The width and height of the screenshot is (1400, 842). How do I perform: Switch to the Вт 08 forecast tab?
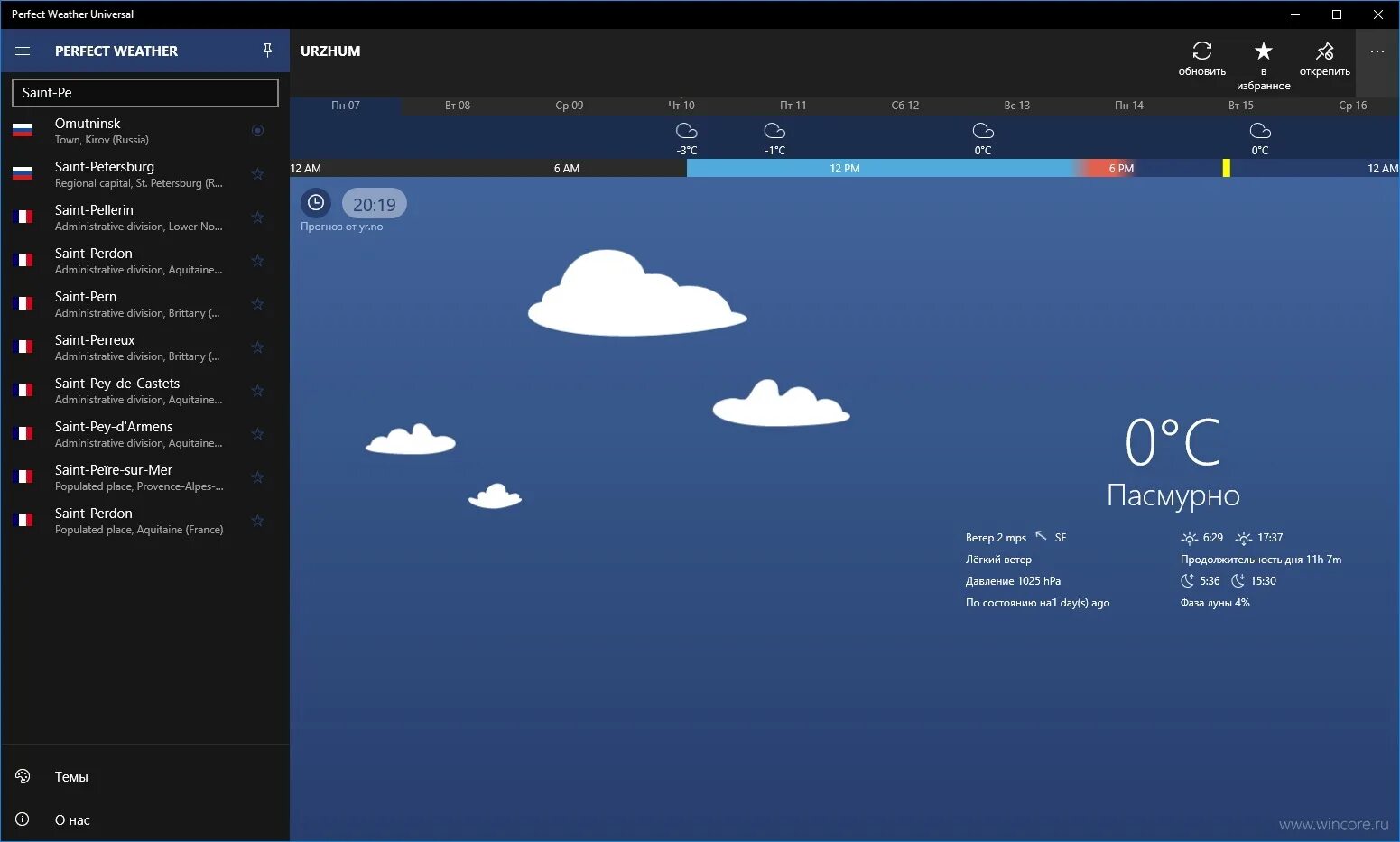tap(457, 105)
